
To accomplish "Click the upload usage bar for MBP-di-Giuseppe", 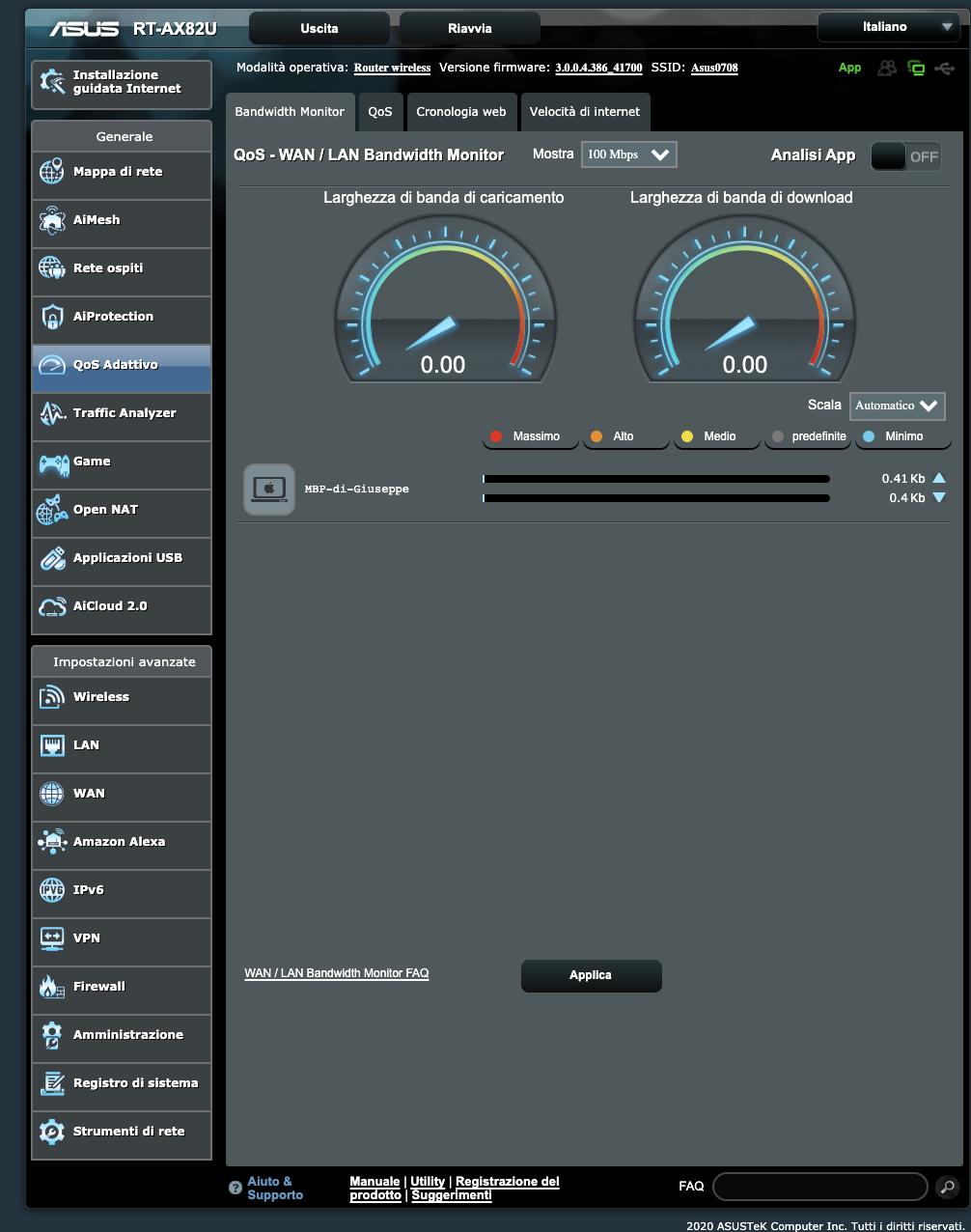I will [656, 479].
